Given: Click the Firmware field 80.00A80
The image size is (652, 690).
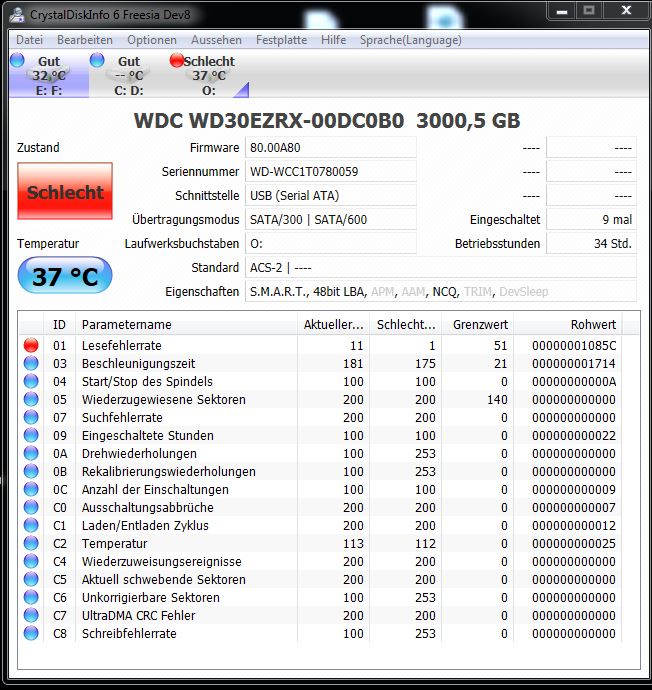Looking at the screenshot, I should click(x=331, y=147).
